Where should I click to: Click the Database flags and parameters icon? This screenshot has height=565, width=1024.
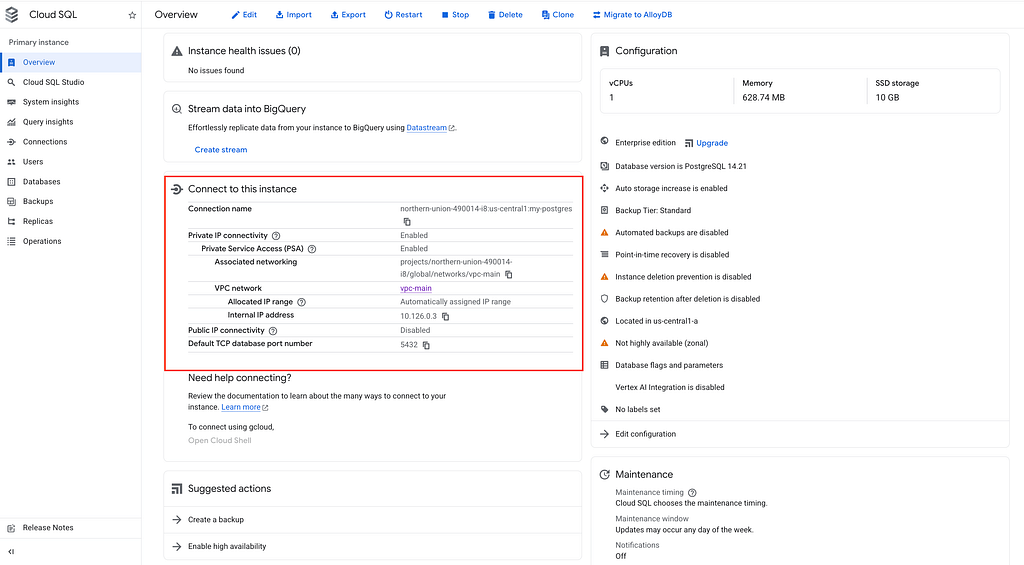tap(604, 365)
